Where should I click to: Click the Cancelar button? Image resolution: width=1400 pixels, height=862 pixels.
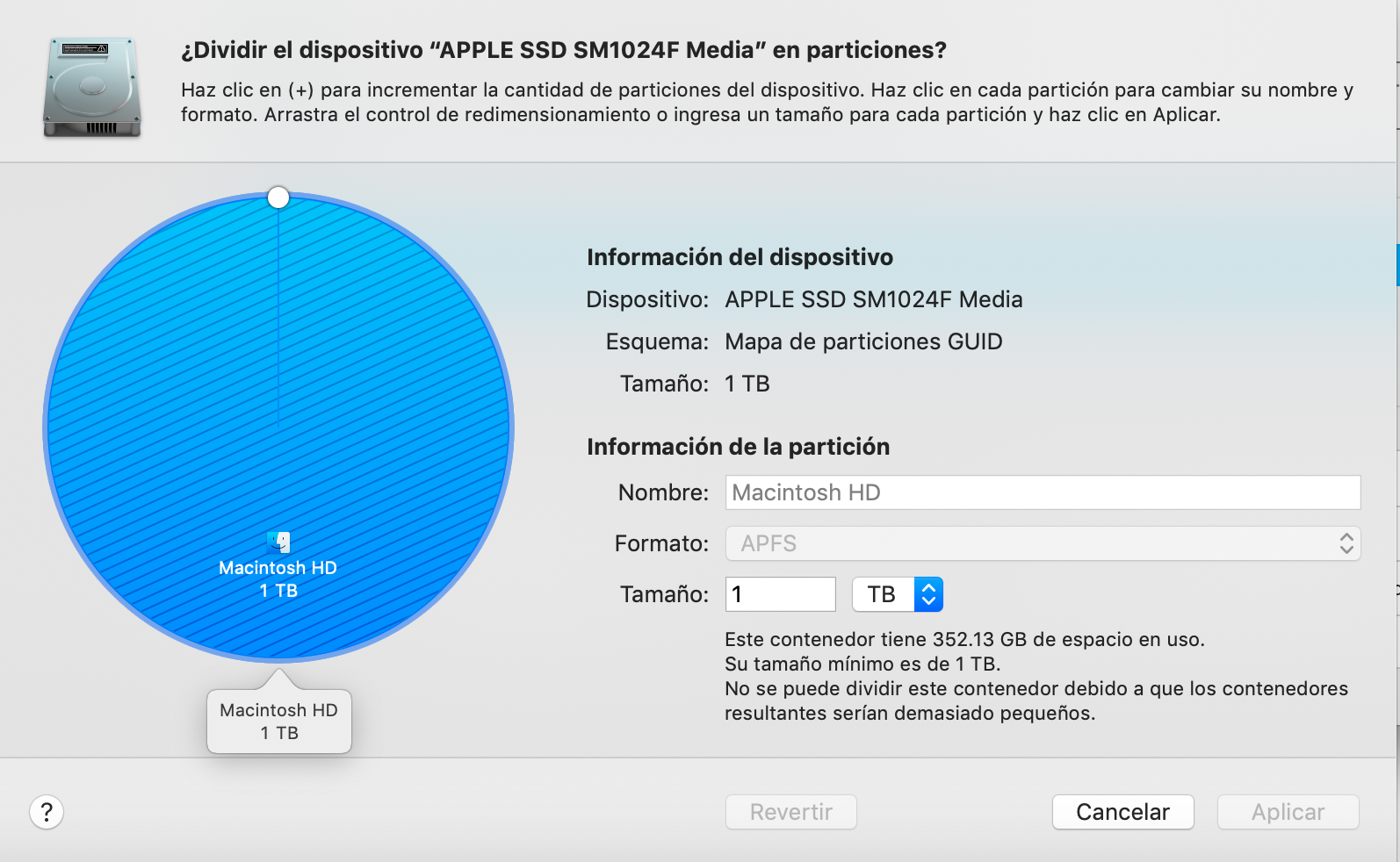(1123, 812)
